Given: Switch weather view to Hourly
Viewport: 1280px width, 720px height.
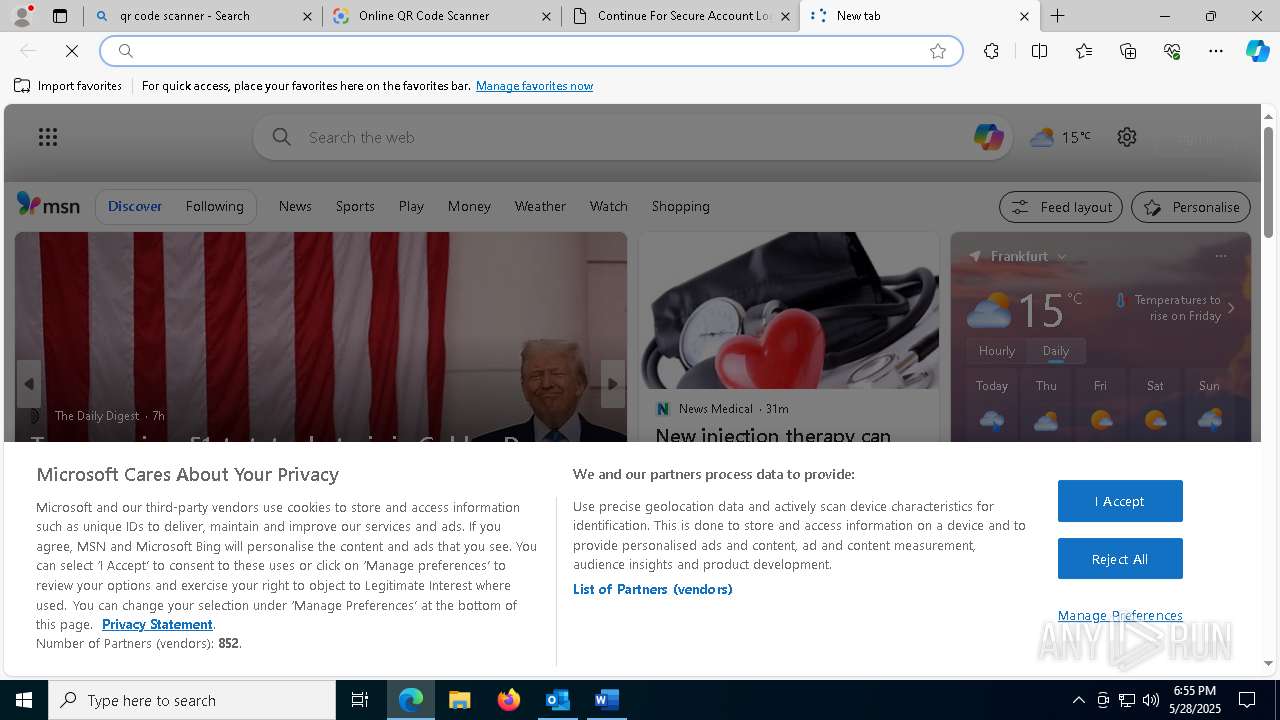Looking at the screenshot, I should tap(997, 351).
